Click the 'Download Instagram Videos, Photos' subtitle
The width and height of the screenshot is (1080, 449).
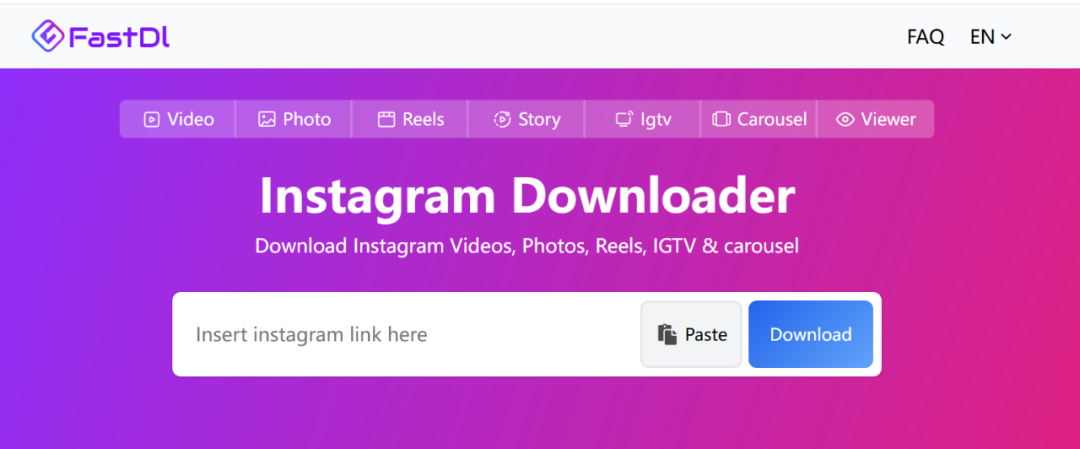pyautogui.click(x=527, y=246)
